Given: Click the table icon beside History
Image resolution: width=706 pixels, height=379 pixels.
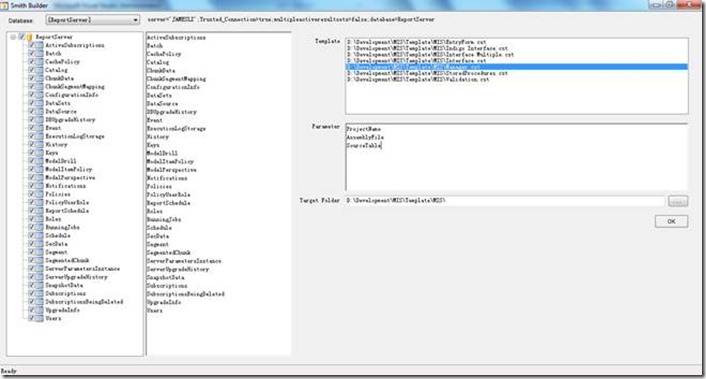Looking at the screenshot, I should (x=40, y=144).
